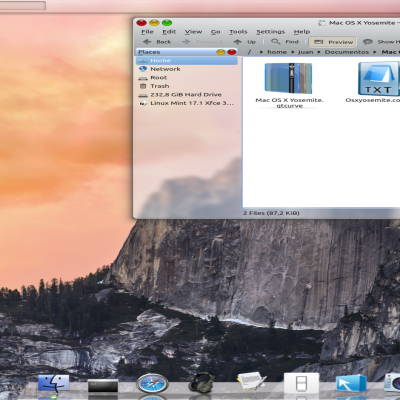
Task: Click the Trash bin icon in Places
Action: point(143,86)
